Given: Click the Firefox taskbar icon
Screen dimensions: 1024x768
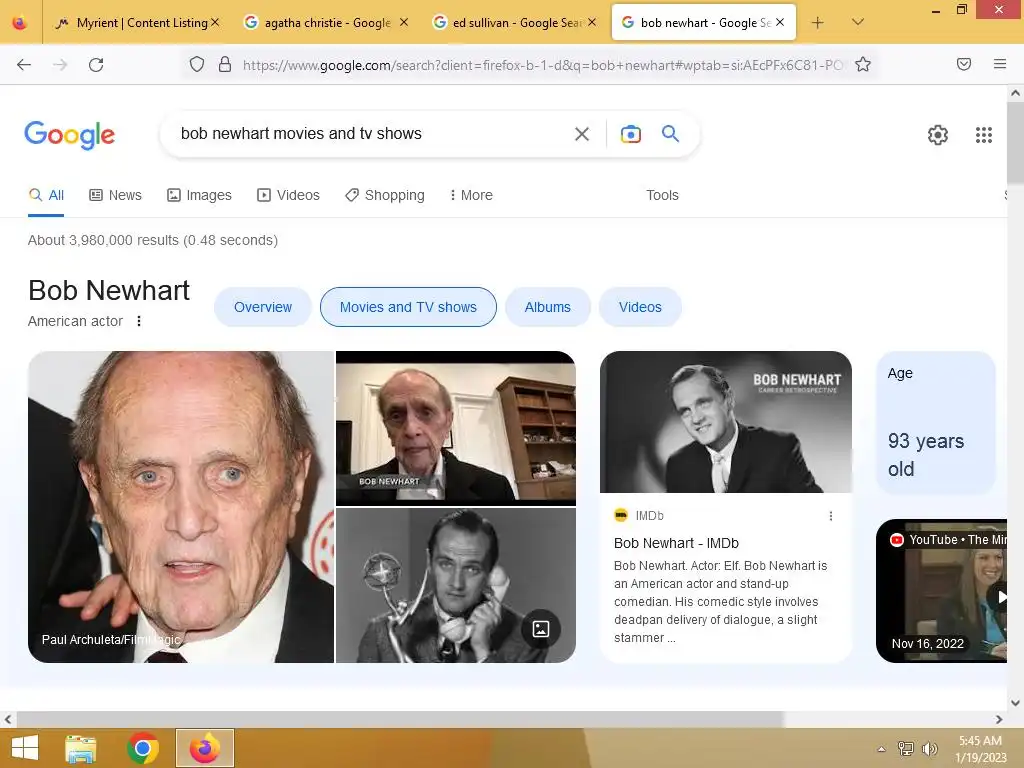Looking at the screenshot, I should (x=205, y=748).
